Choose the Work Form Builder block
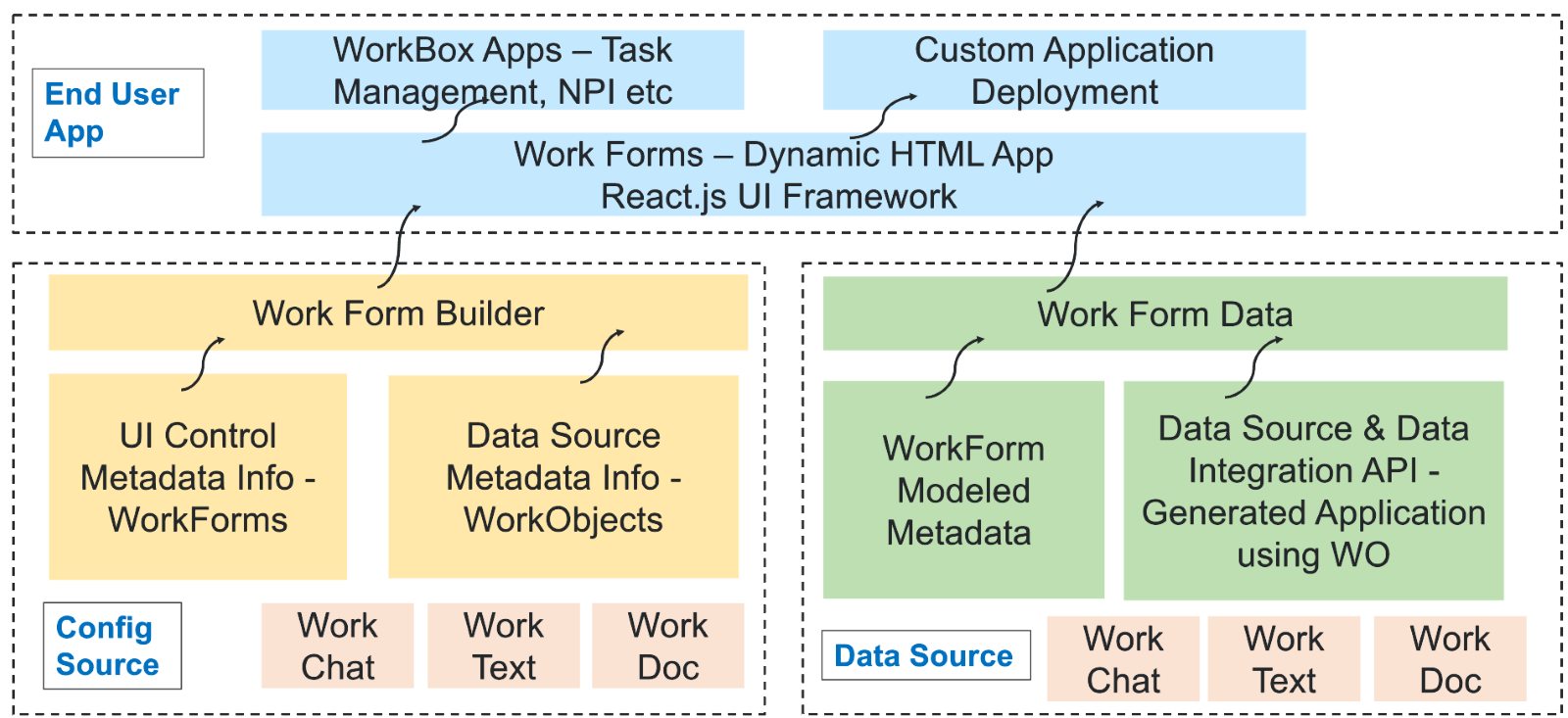This screenshot has width=1568, height=718. click(x=398, y=312)
